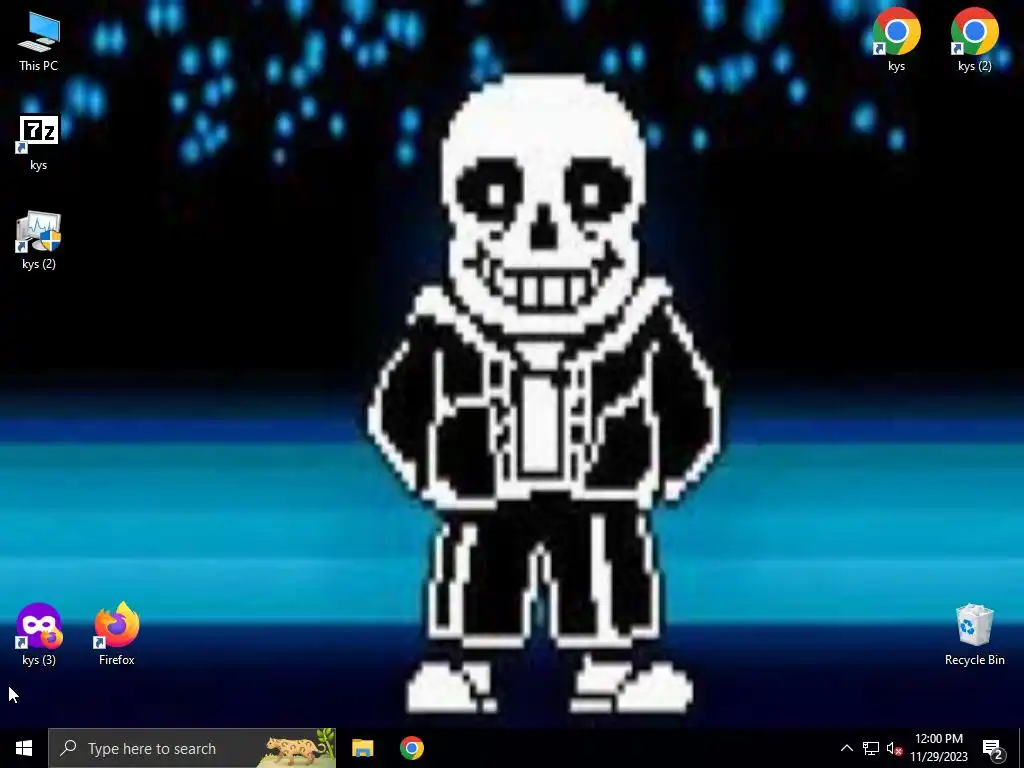Select the Firefox desktop shortcut
The image size is (1024, 768).
pos(117,634)
